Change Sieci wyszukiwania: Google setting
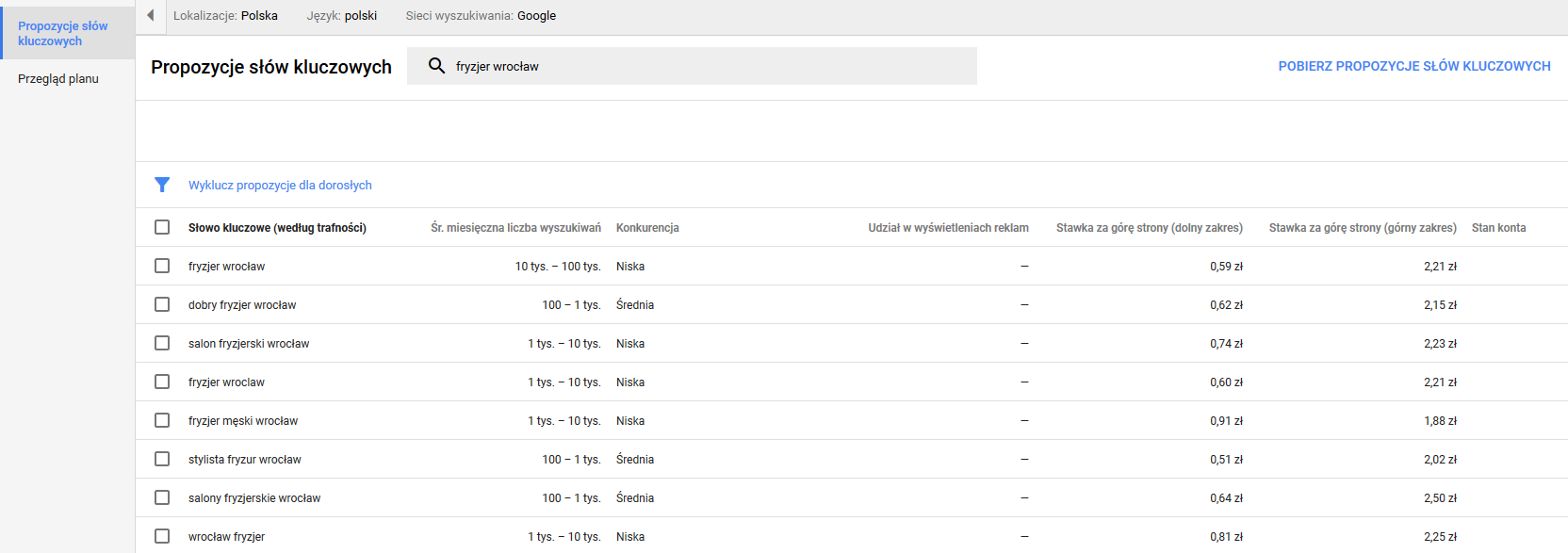The image size is (1568, 553). pyautogui.click(x=481, y=15)
